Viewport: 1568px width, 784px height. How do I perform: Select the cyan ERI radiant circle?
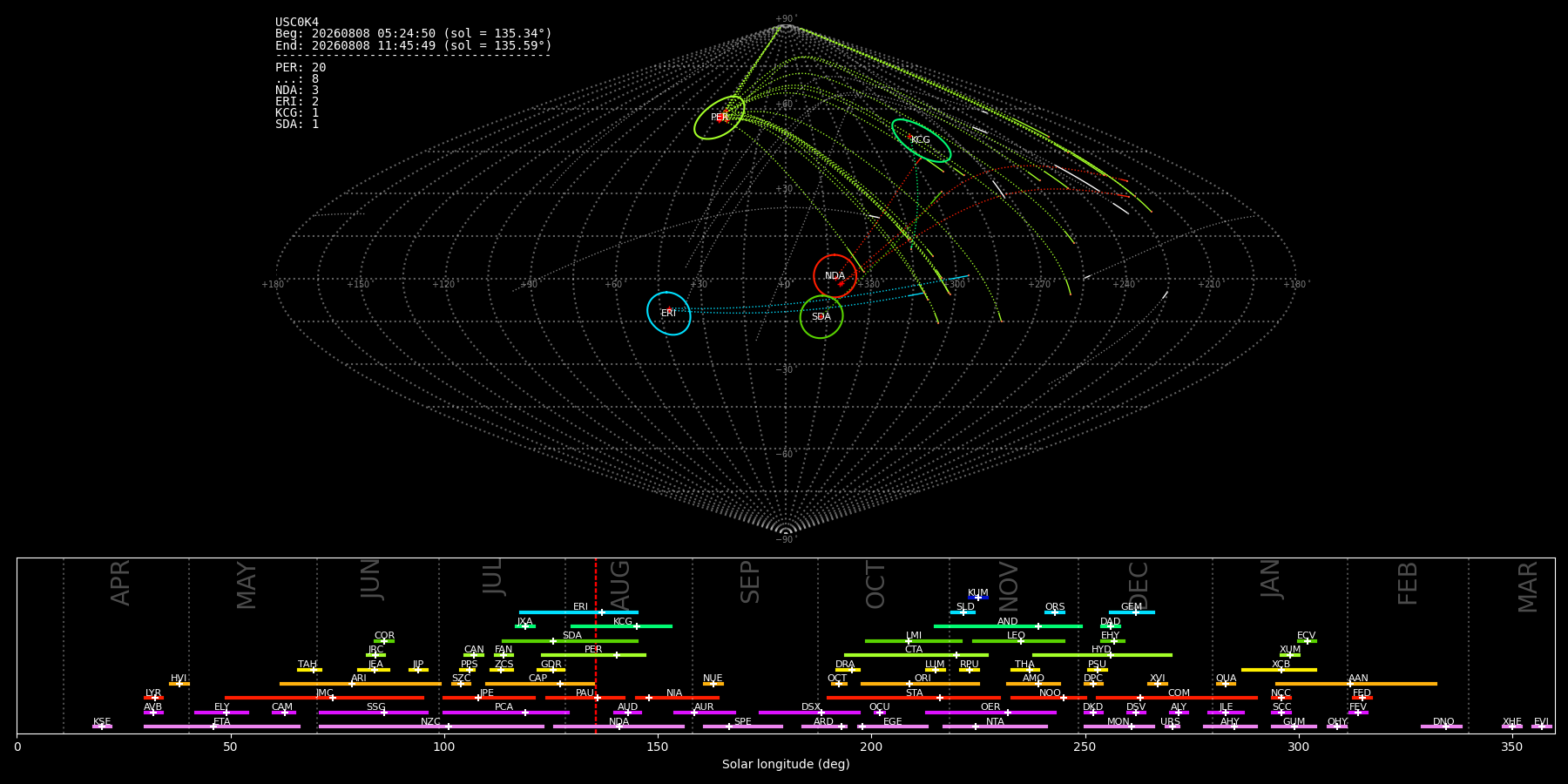coord(668,314)
